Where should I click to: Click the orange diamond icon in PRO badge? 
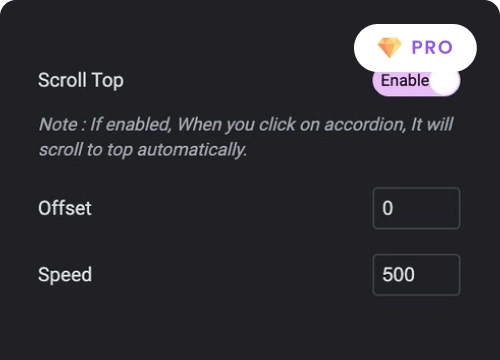pos(389,47)
